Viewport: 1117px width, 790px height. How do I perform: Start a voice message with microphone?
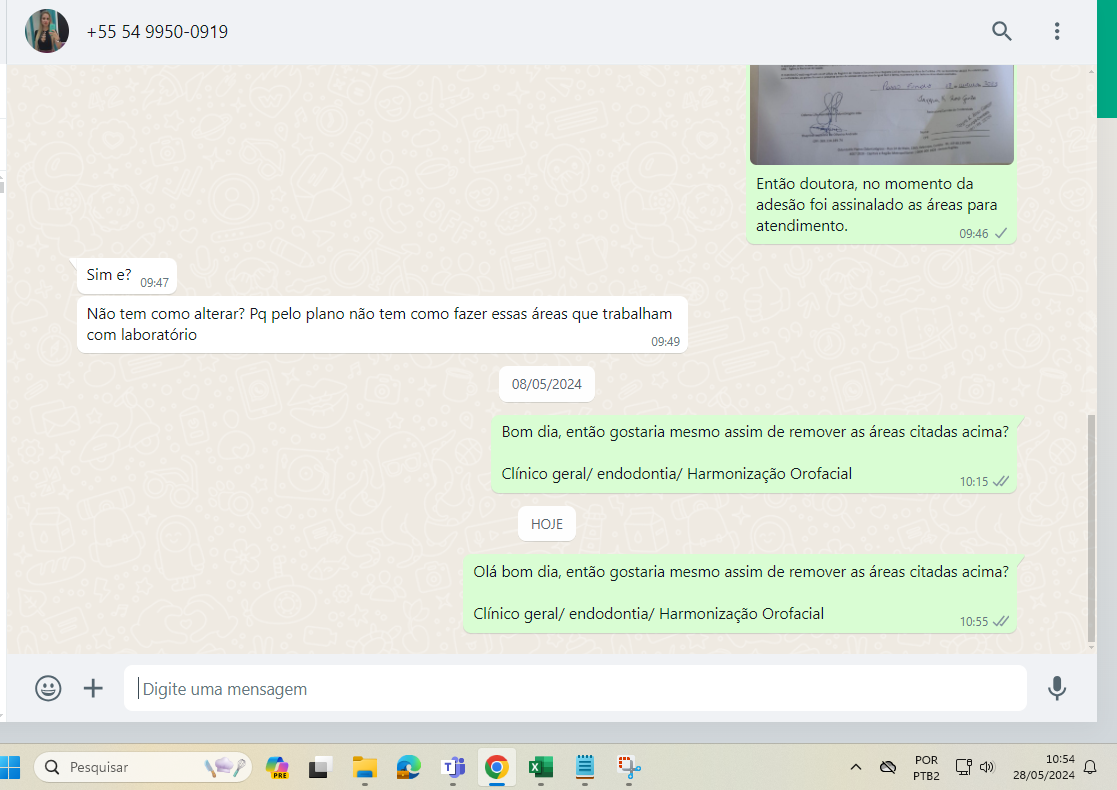click(x=1057, y=688)
